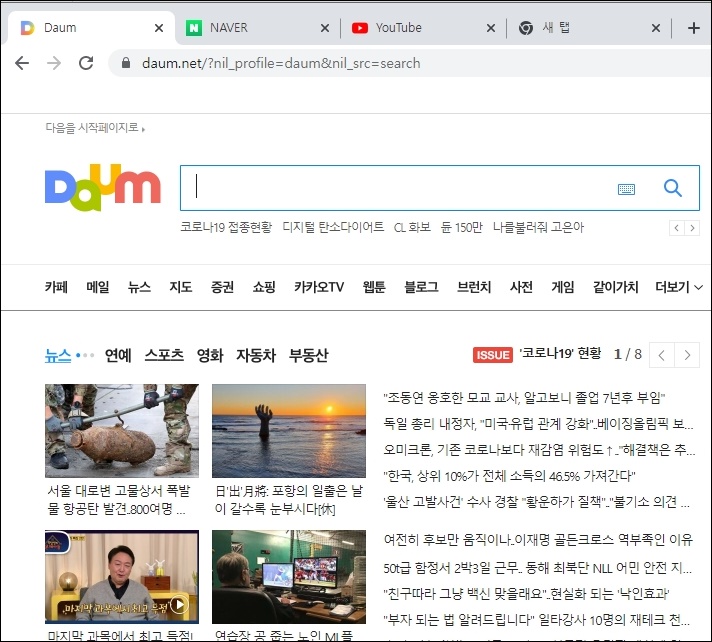Open a new tab with plus button

(693, 28)
